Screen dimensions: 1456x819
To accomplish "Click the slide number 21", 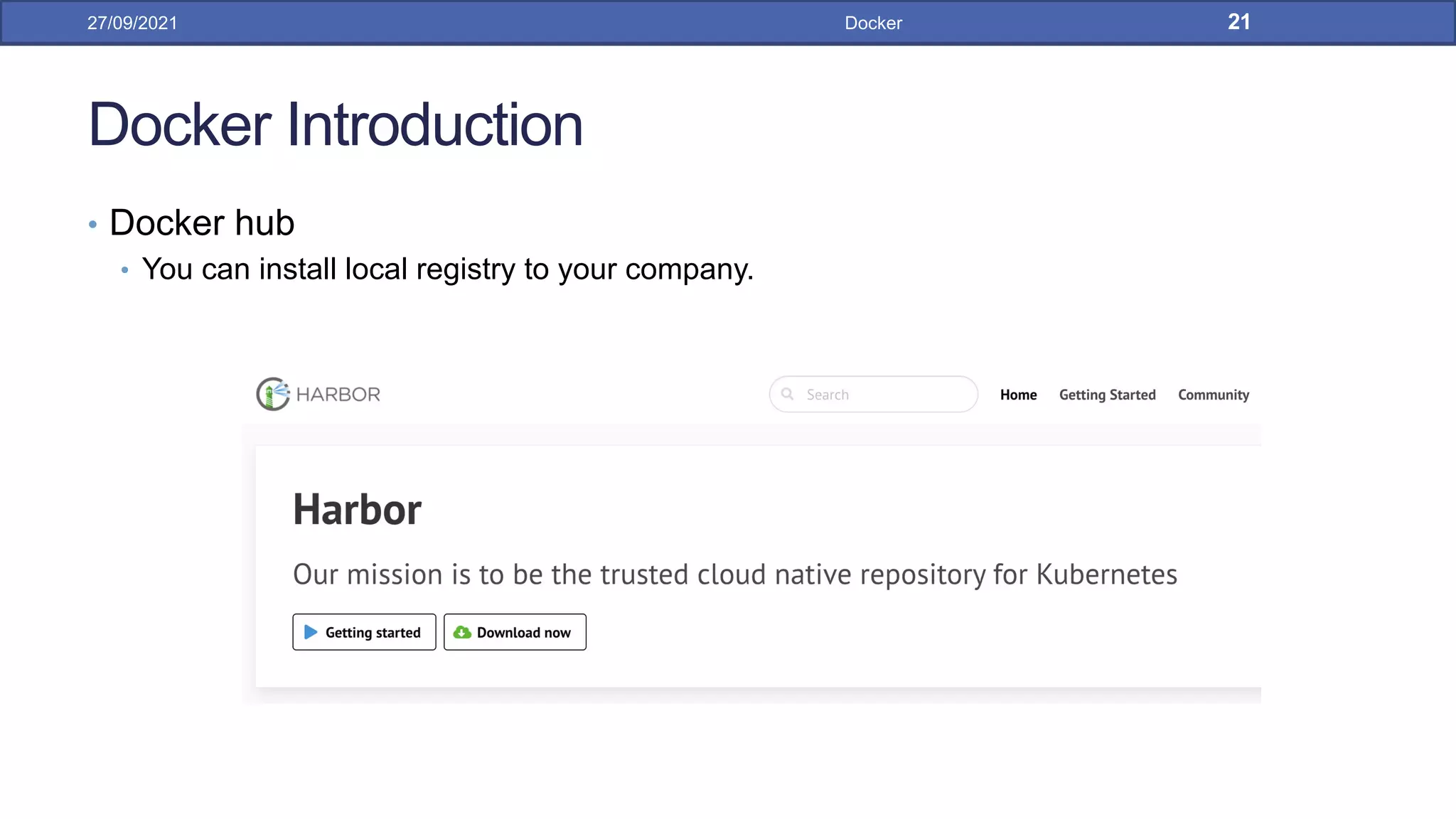I will click(x=1238, y=22).
